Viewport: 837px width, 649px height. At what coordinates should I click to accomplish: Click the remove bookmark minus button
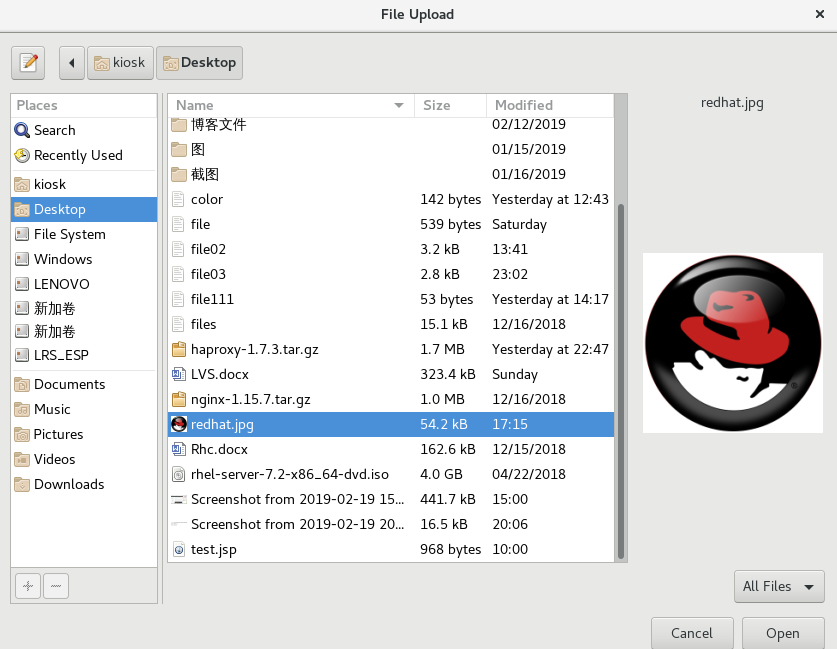(56, 586)
